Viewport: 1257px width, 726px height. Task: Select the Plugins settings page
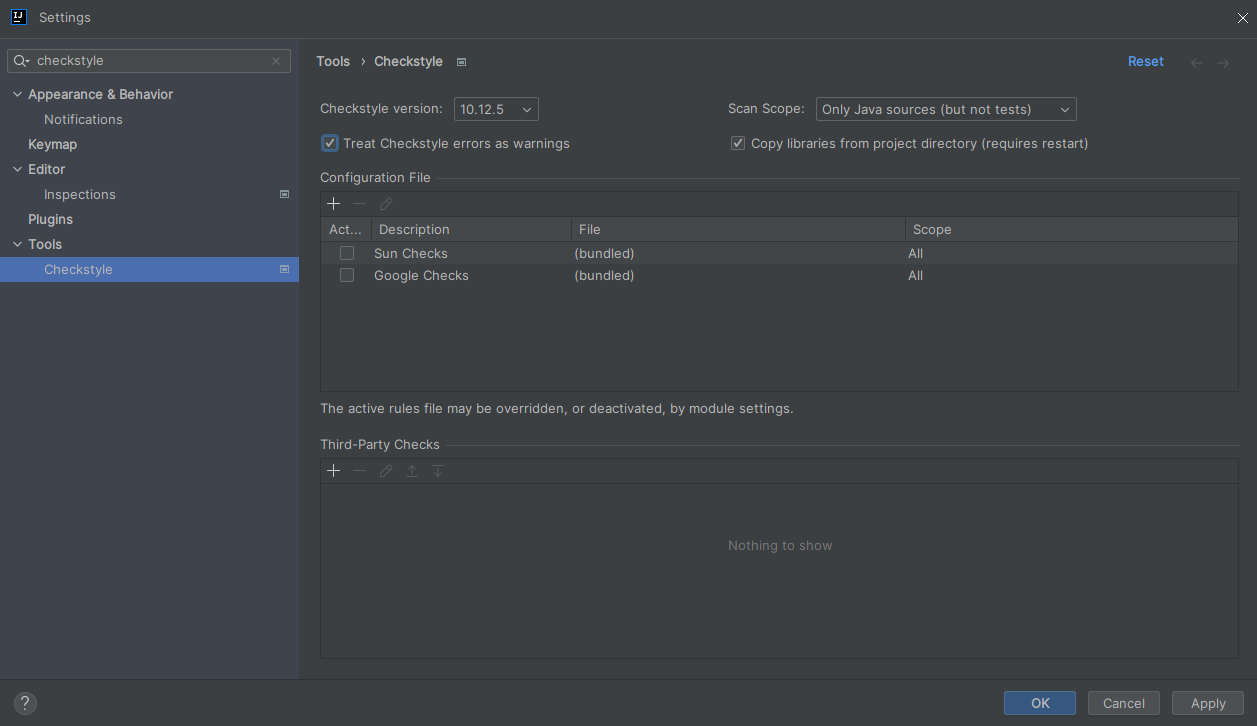[50, 219]
